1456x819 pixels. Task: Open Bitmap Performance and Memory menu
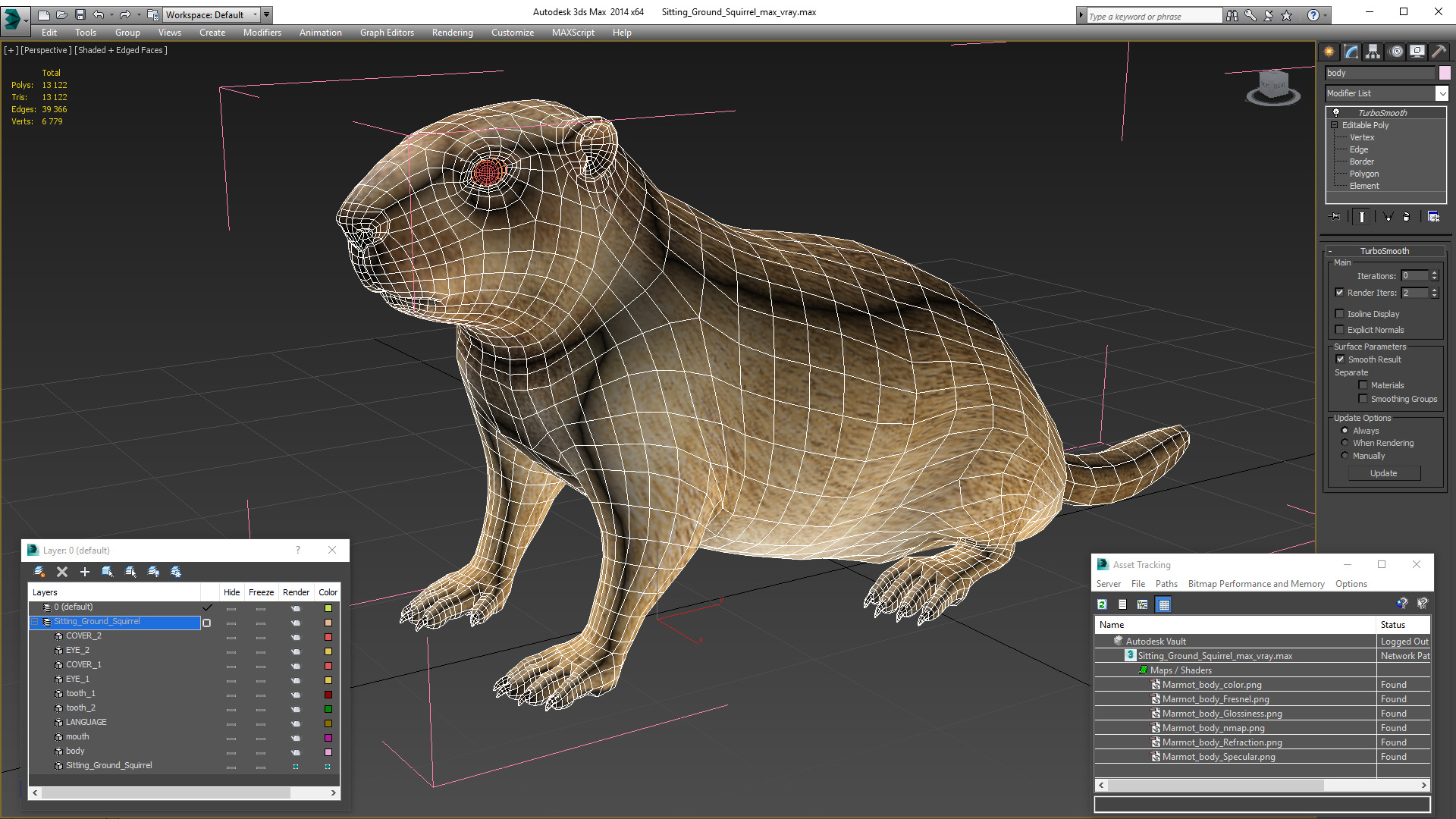[x=1256, y=584]
